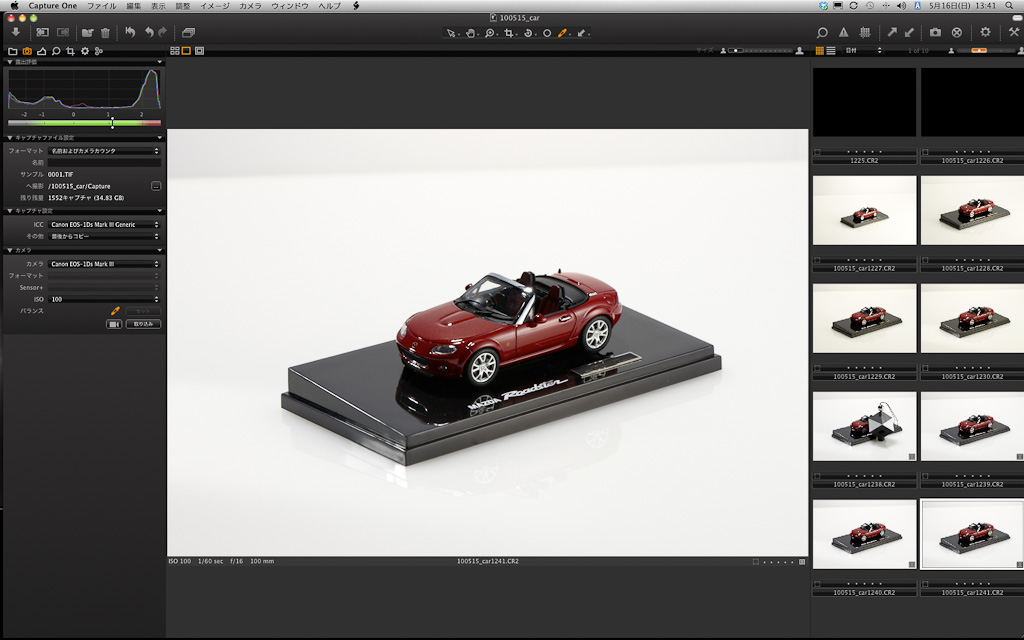
Task: Open the カメラ menu in menu bar
Action: (x=250, y=6)
